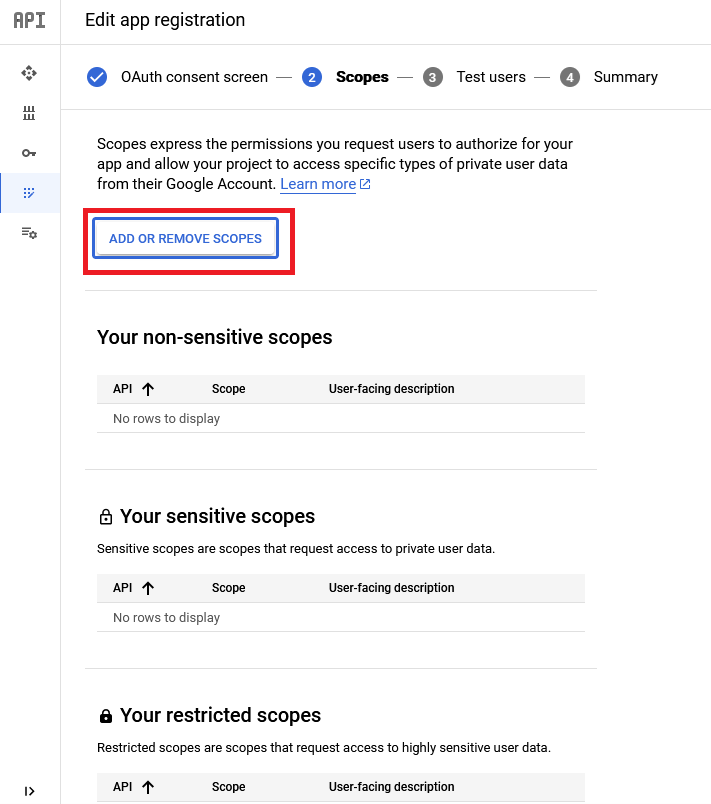Sort restricted scopes by API column
Viewport: 711px width, 804px height.
coord(123,787)
